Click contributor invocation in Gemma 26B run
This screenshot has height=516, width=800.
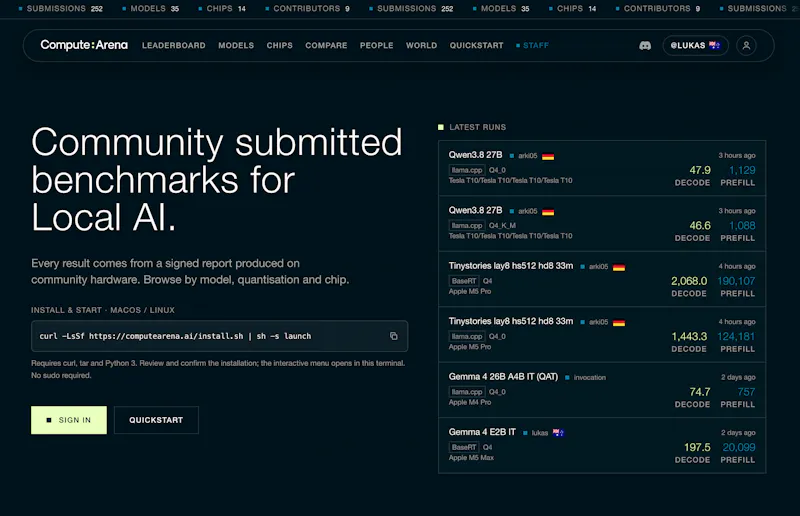pos(590,378)
